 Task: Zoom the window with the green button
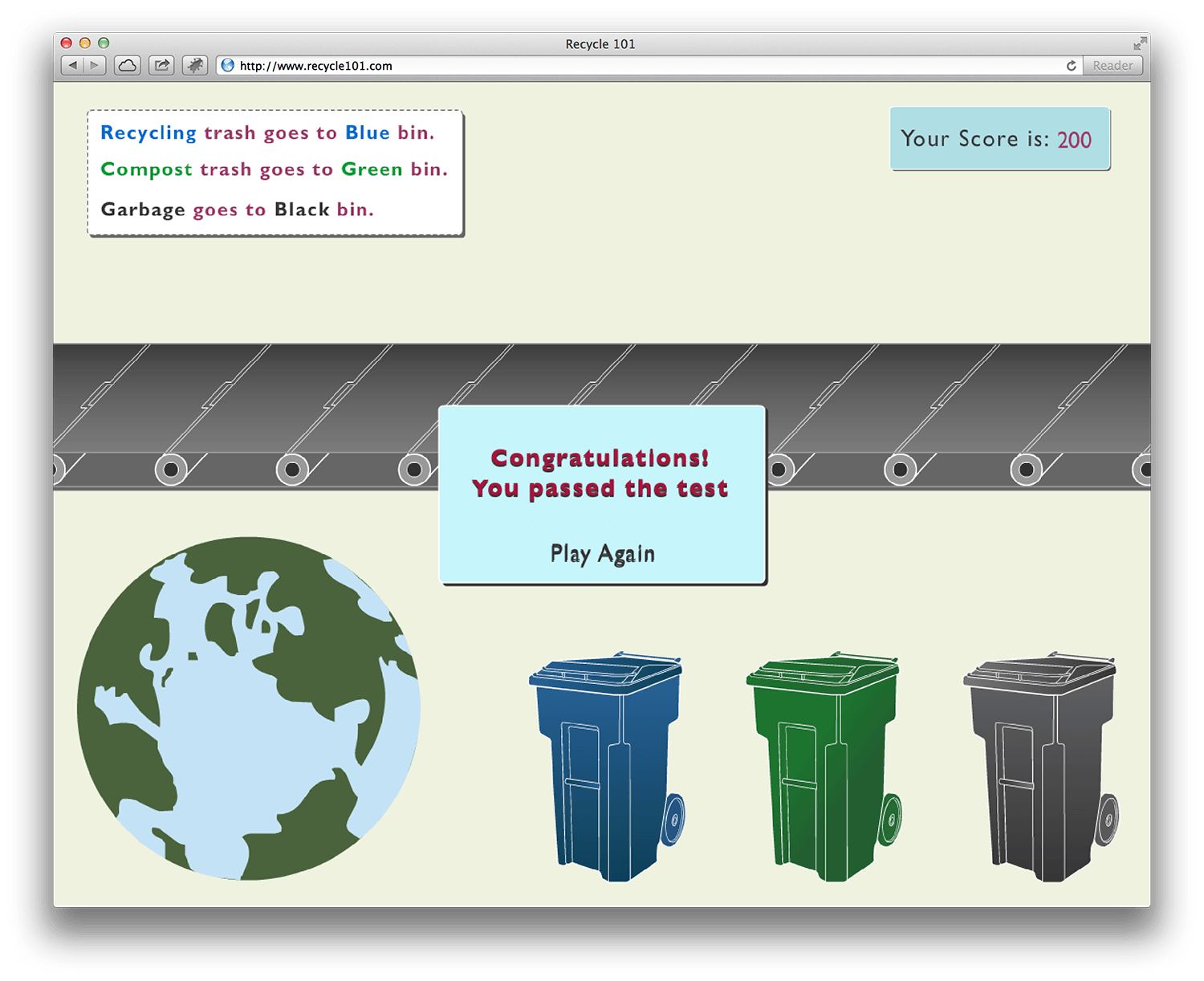tap(104, 43)
